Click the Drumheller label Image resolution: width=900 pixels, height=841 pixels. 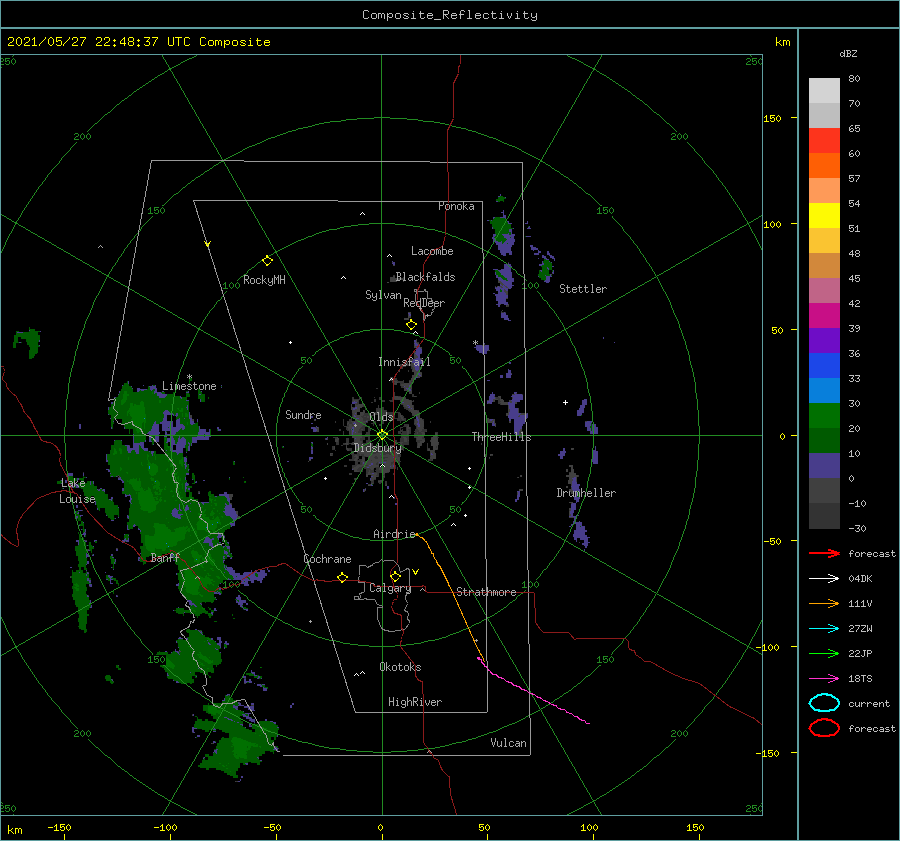pos(586,493)
